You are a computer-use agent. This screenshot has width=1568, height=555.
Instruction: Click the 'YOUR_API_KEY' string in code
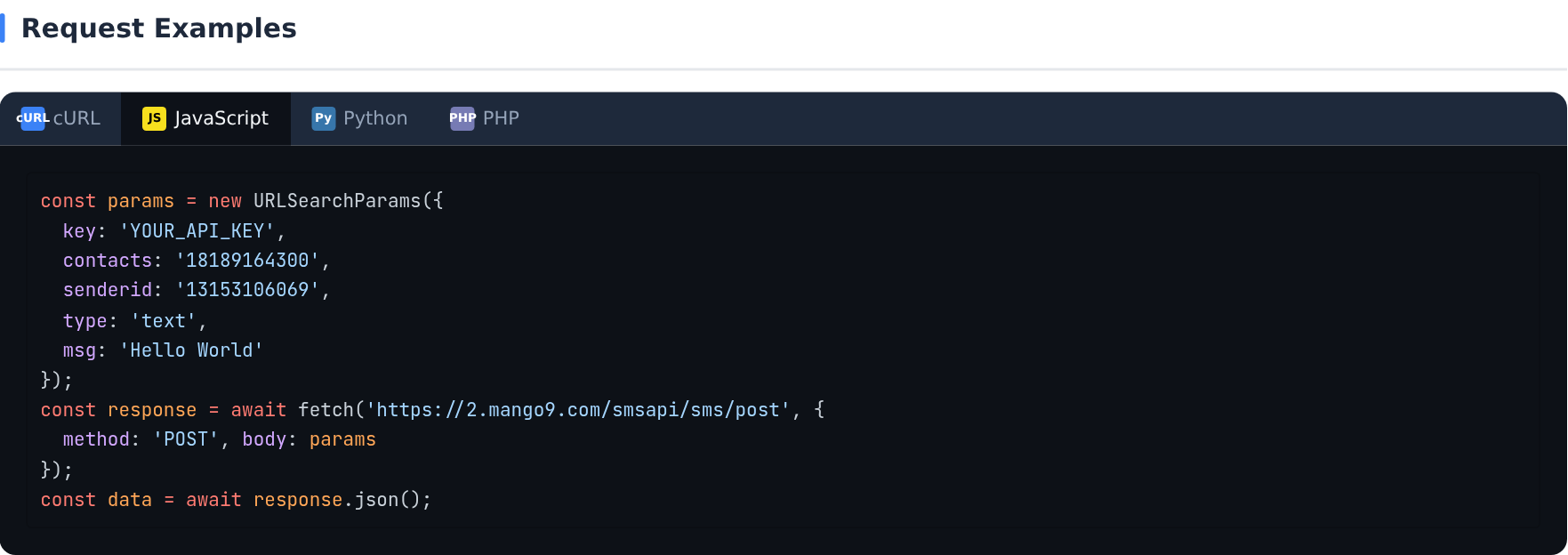coord(197,231)
